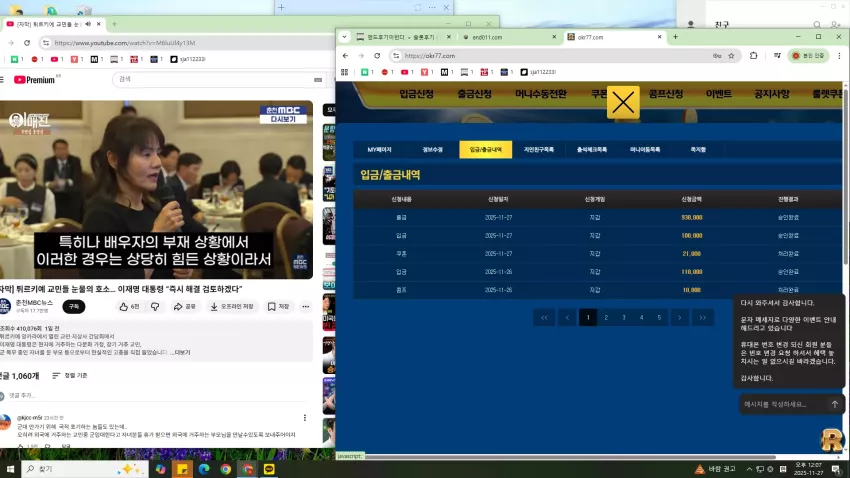Open the apps grid icon in okr77 bookmarks bar

pyautogui.click(x=344, y=72)
